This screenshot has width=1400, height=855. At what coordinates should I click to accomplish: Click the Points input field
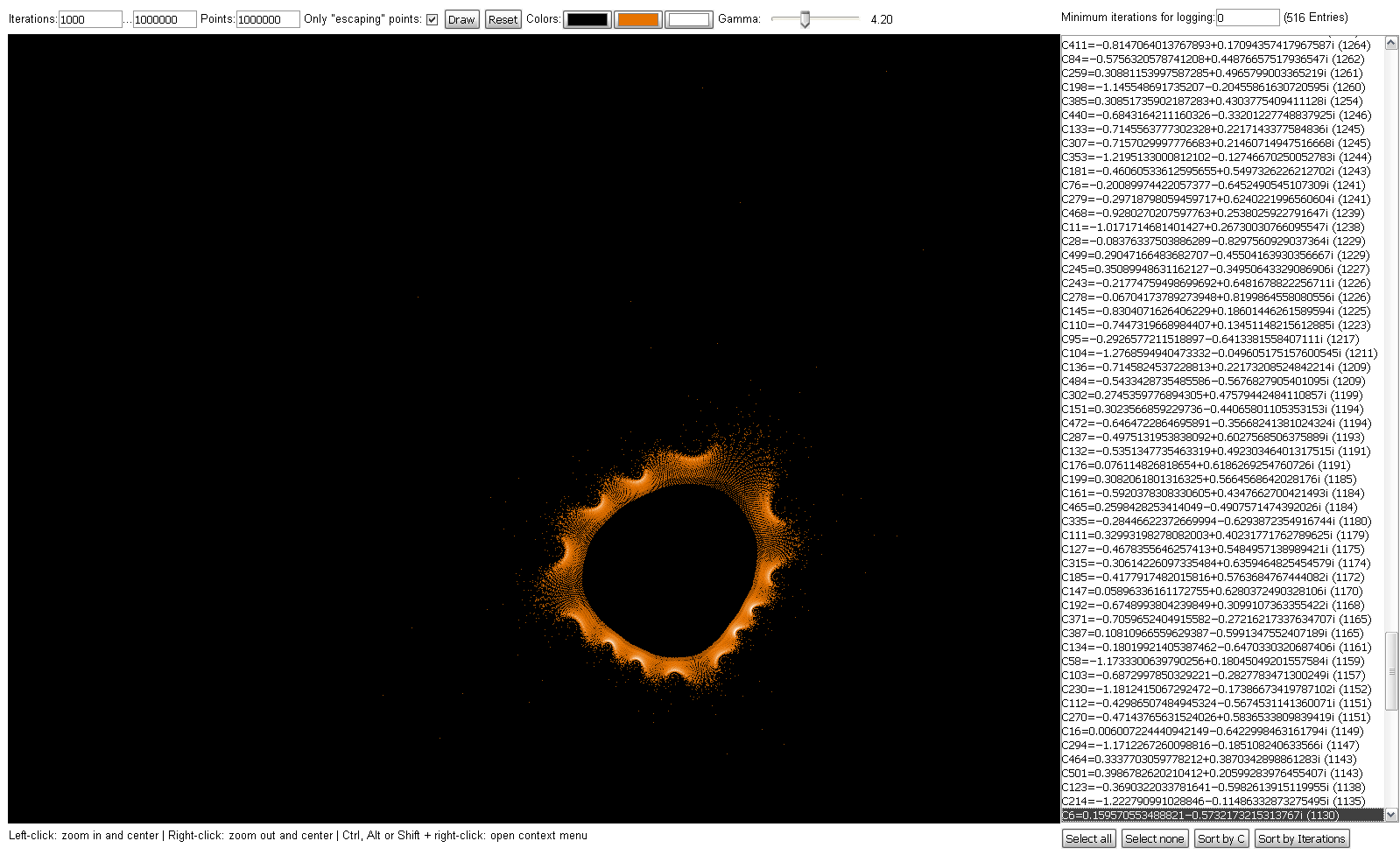click(268, 19)
